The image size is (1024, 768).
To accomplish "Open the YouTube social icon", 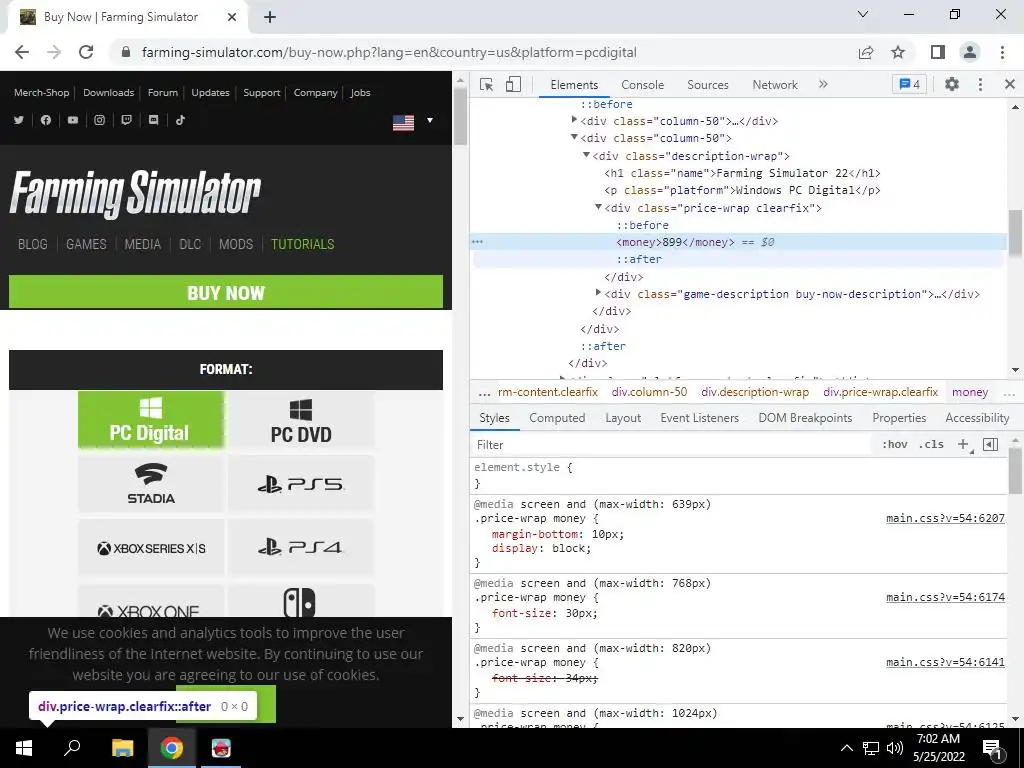I will pyautogui.click(x=72, y=120).
